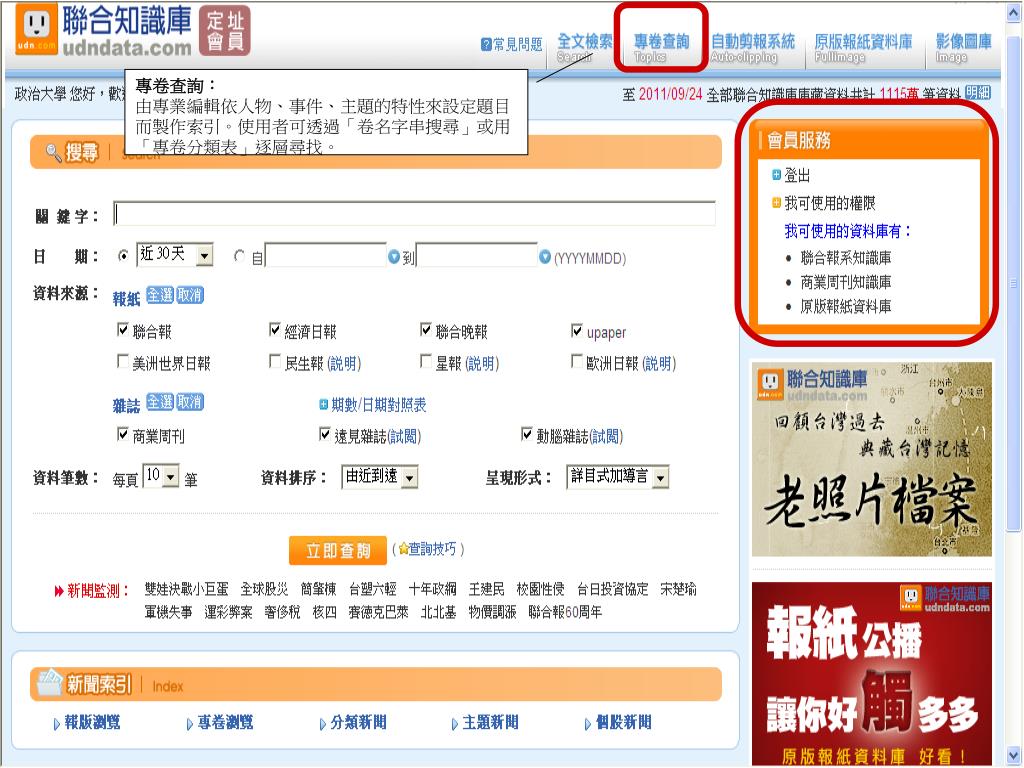Click the 聯合報60周年 news monitor keyword
1024x768 pixels.
click(x=565, y=612)
